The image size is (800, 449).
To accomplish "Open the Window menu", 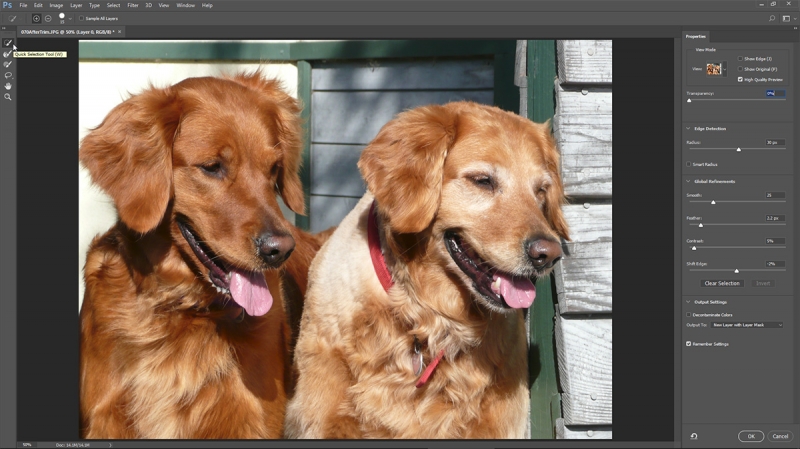I will (x=185, y=5).
